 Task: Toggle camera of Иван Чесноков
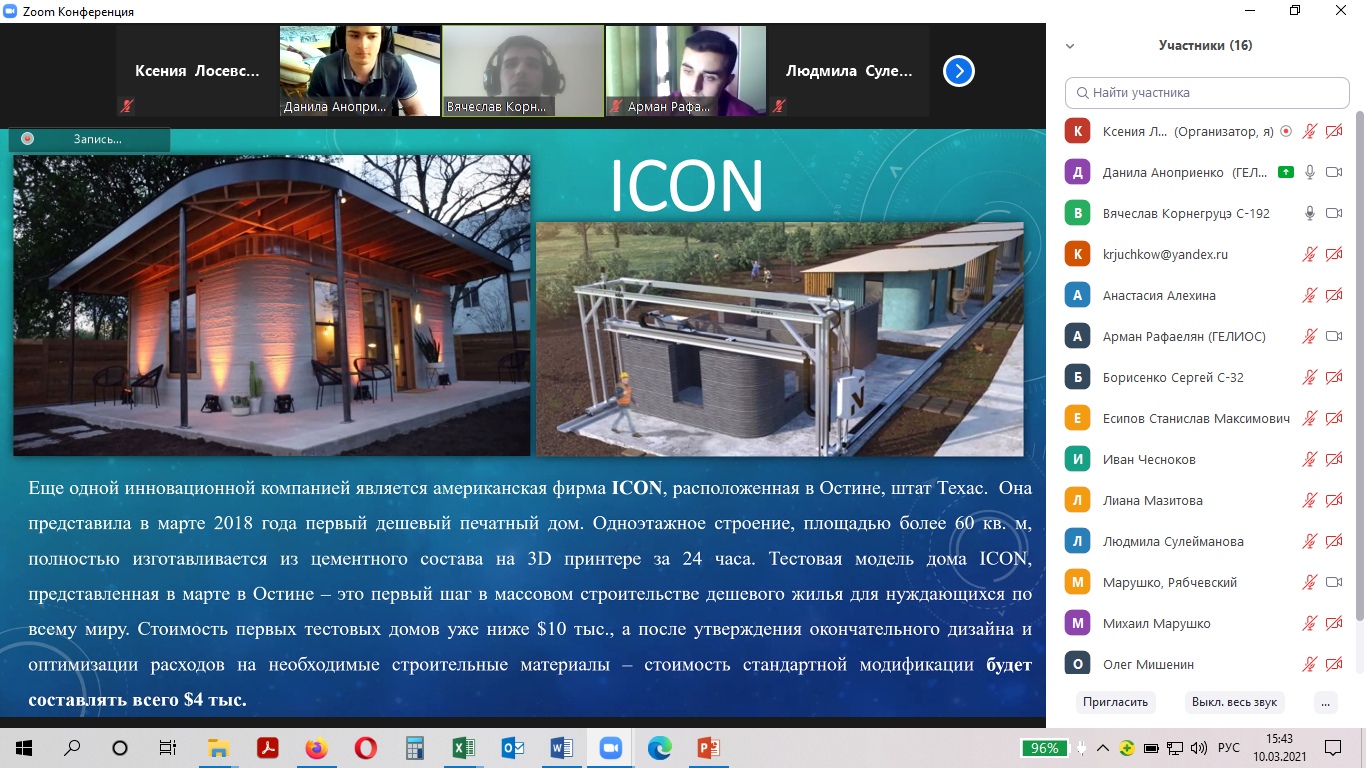(1333, 459)
